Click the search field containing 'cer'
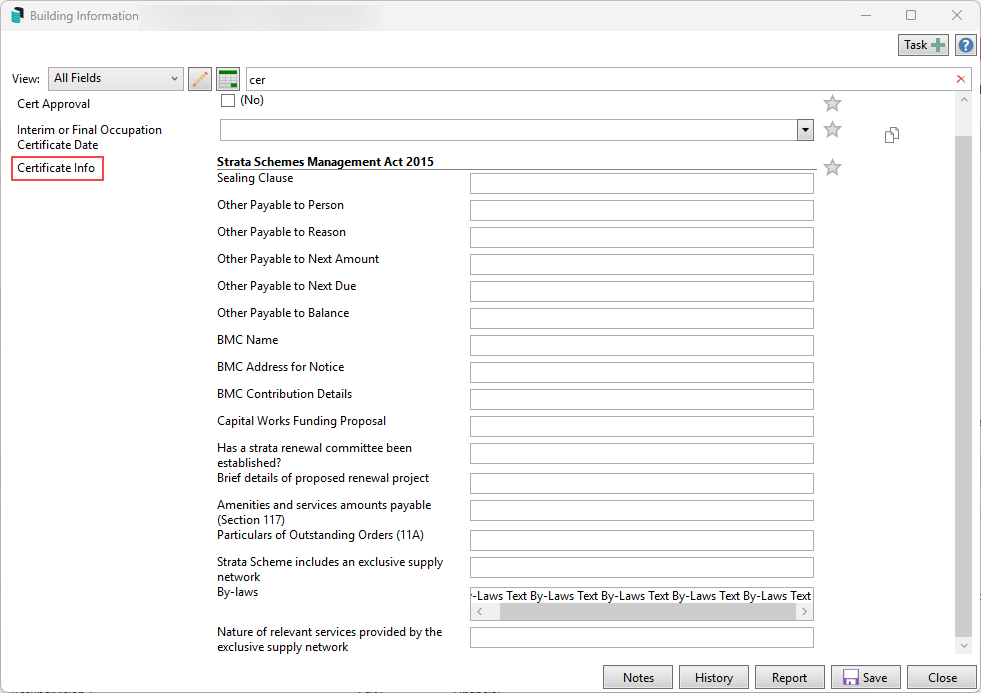Screen dimensions: 981x693 (599, 79)
